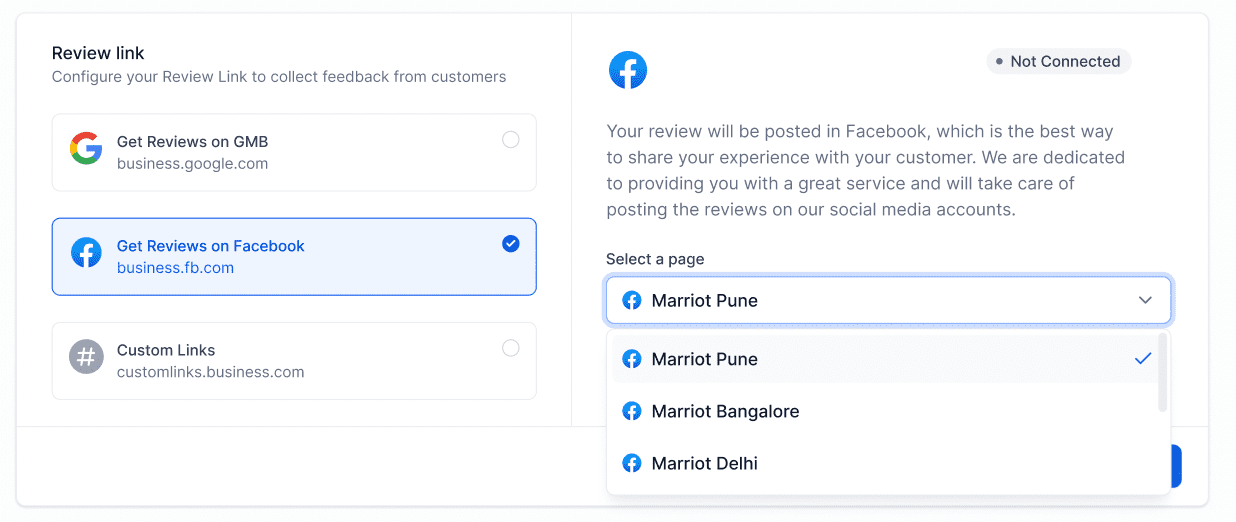Click the checkmark next to Marriot Pune option

pyautogui.click(x=1143, y=359)
